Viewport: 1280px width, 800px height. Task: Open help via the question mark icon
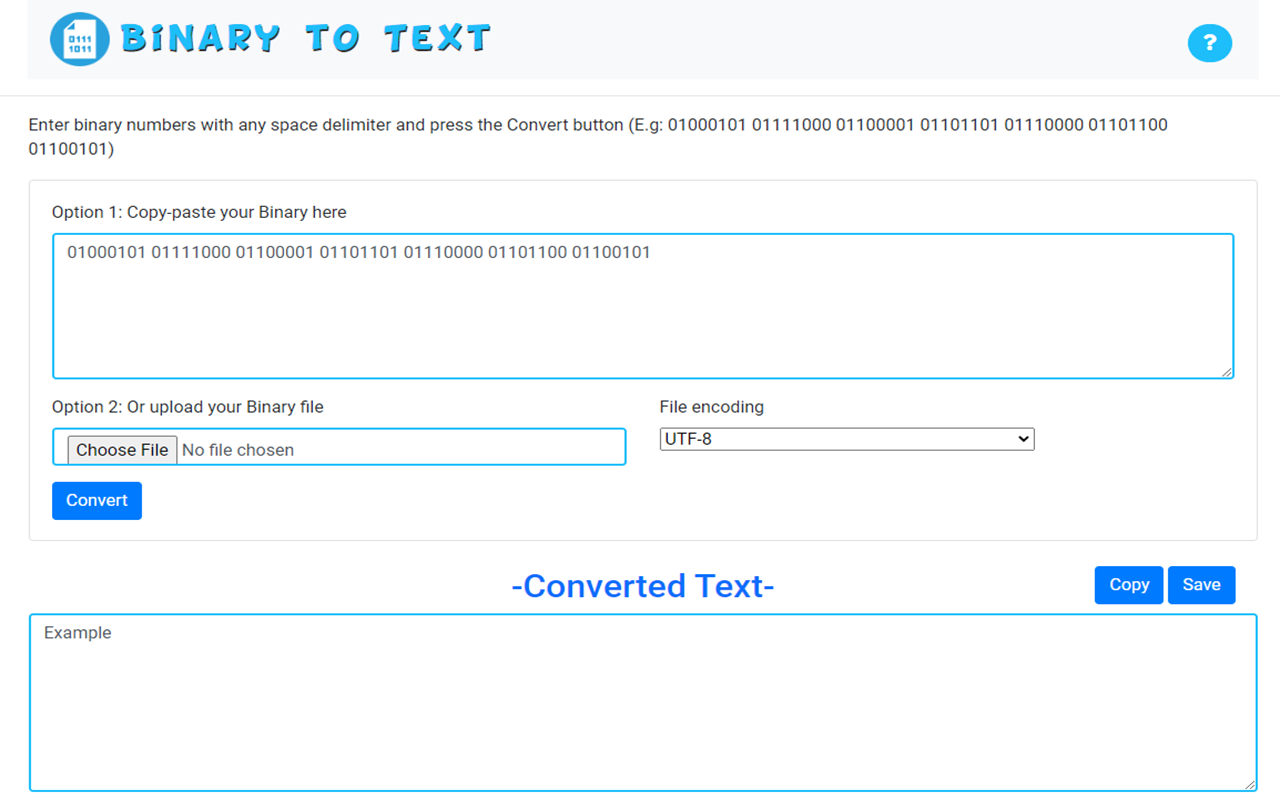tap(1209, 43)
